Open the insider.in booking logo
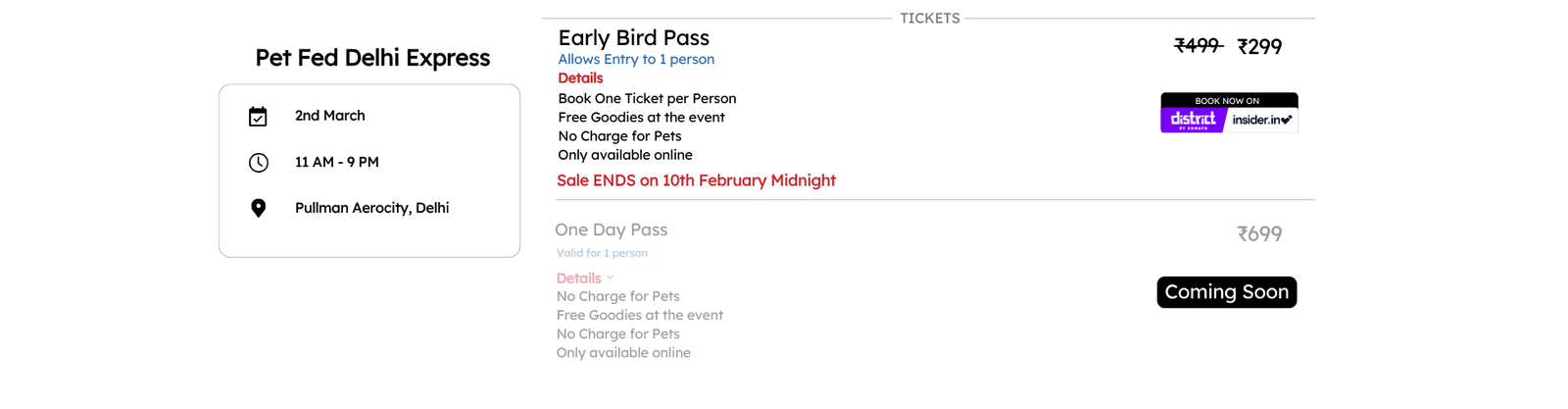 click(1262, 120)
